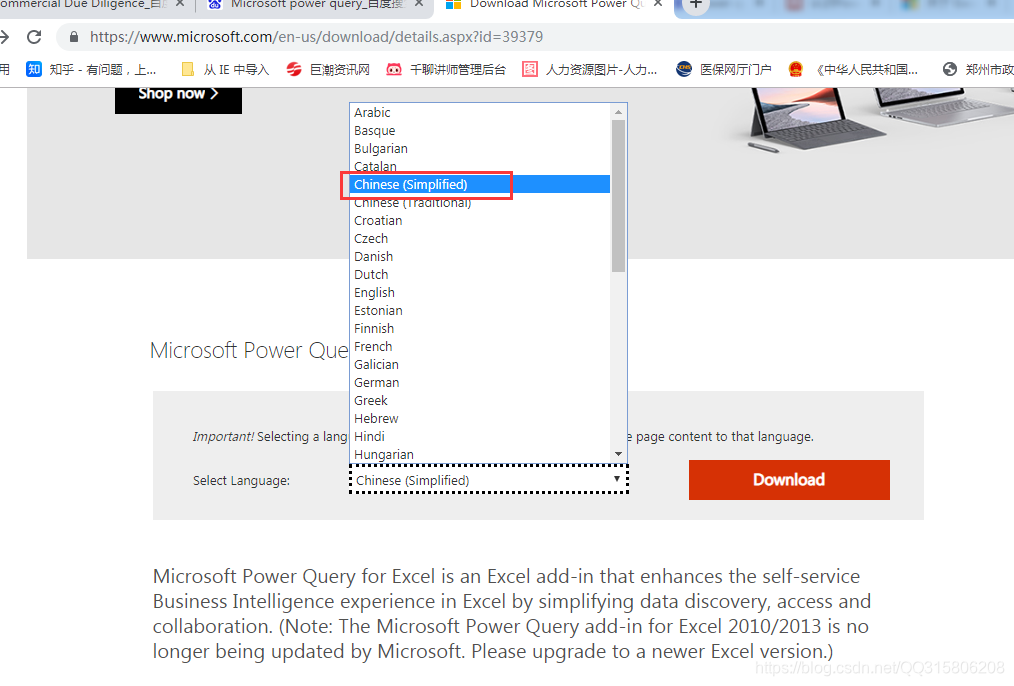Viewport: 1014px width, 686px height.
Task: Choose Croatian in language list
Action: coord(479,220)
